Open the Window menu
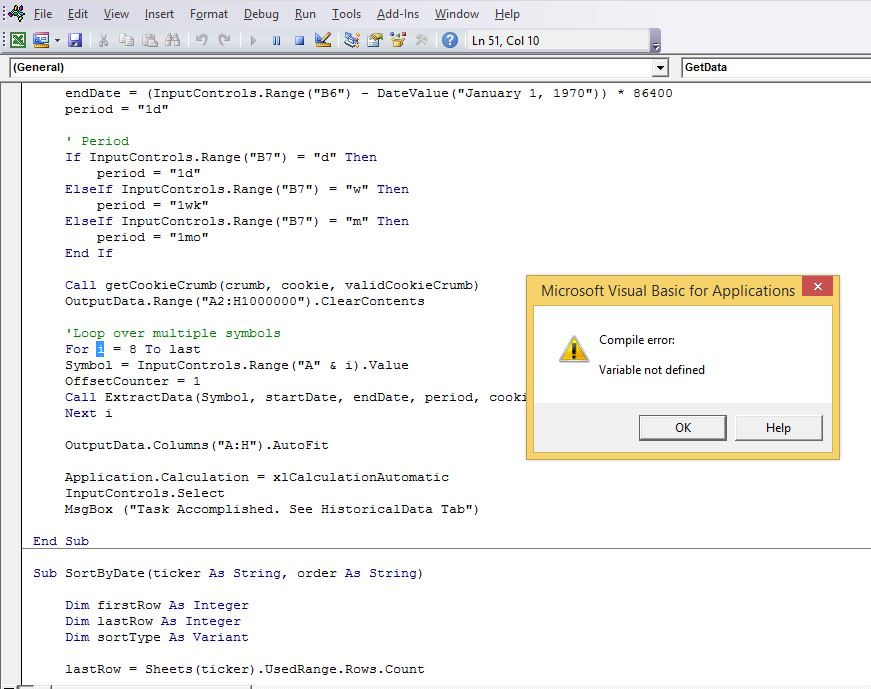This screenshot has height=689, width=871. [x=457, y=14]
